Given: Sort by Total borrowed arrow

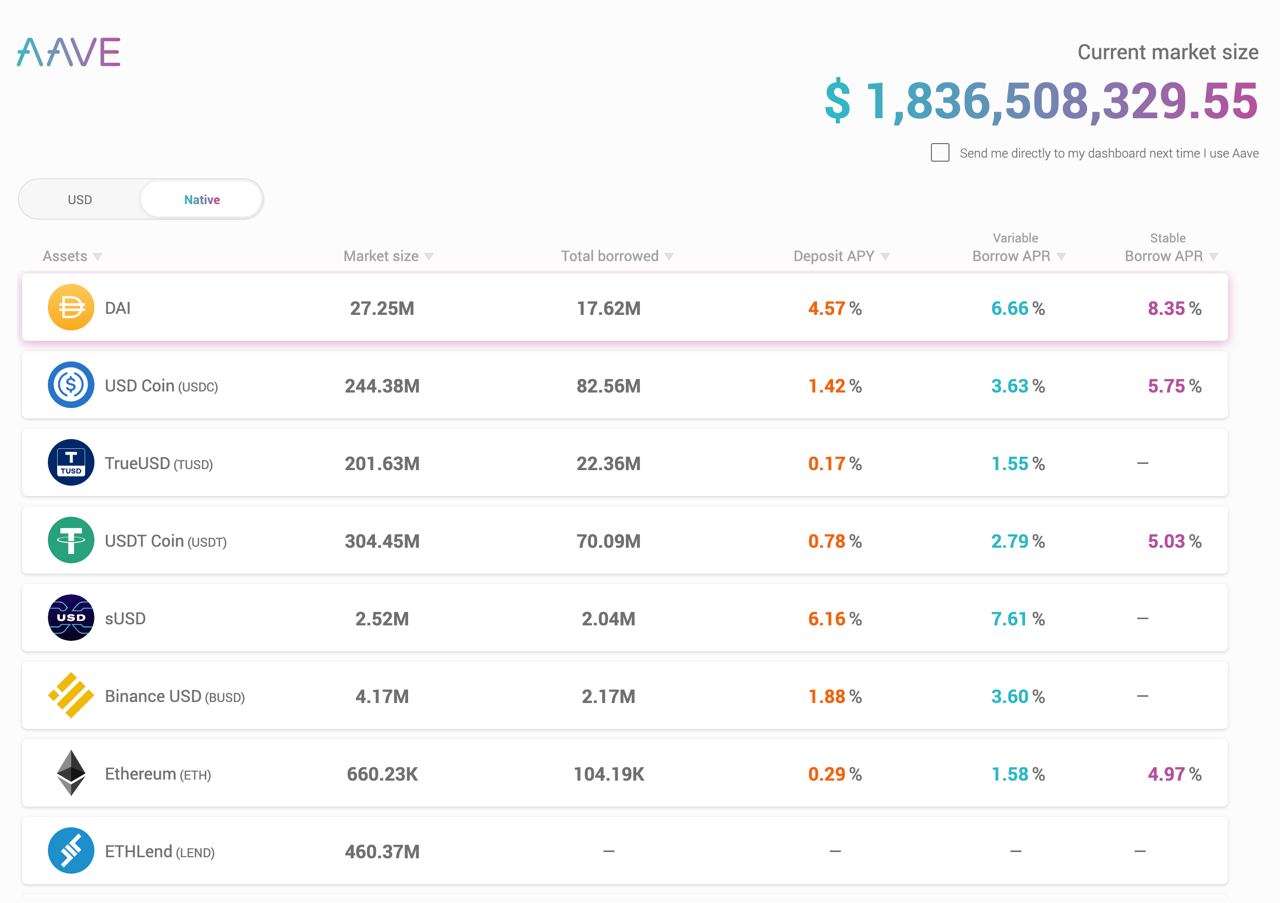Looking at the screenshot, I should [669, 257].
